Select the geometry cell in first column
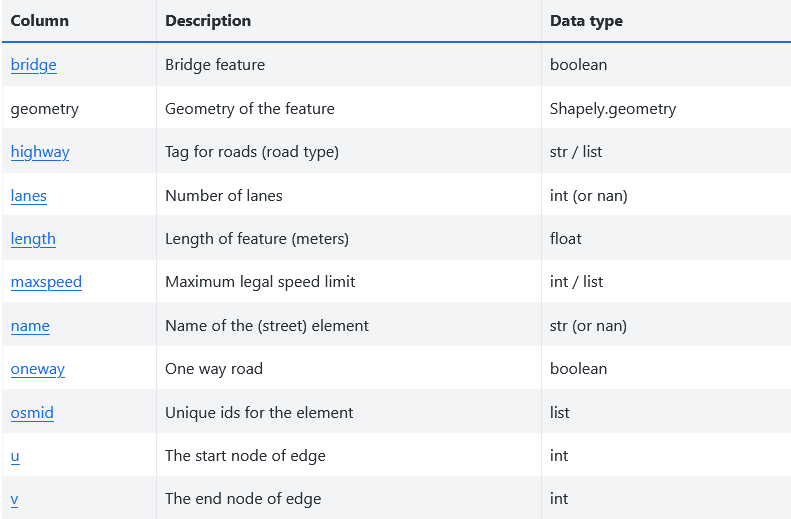The image size is (791, 519). click(45, 109)
